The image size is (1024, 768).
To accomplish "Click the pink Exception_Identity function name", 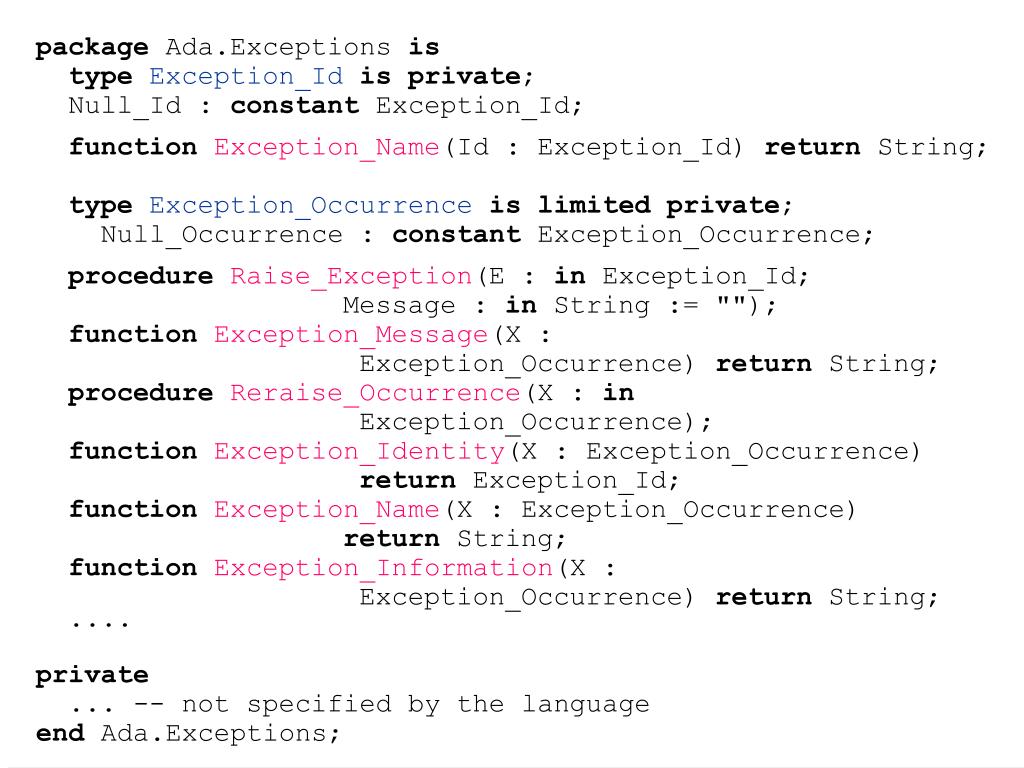I will point(359,452).
